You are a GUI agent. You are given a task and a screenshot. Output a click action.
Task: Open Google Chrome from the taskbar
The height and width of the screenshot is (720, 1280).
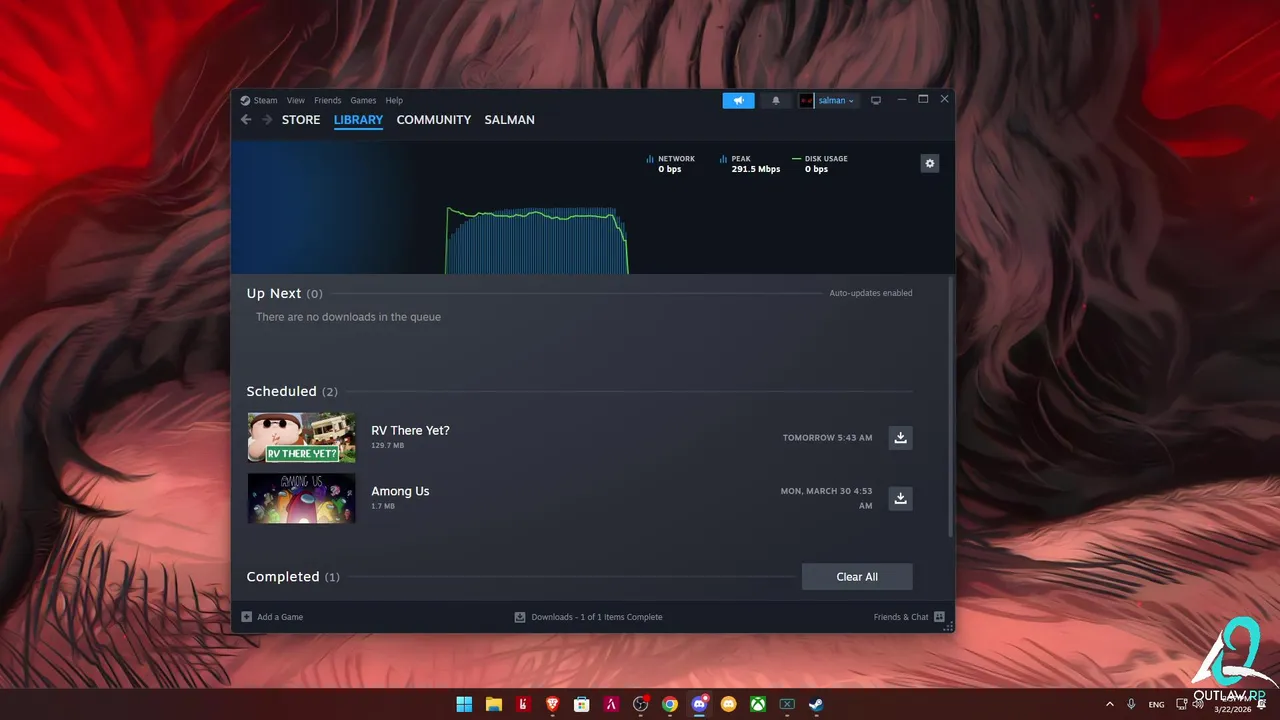tap(670, 704)
